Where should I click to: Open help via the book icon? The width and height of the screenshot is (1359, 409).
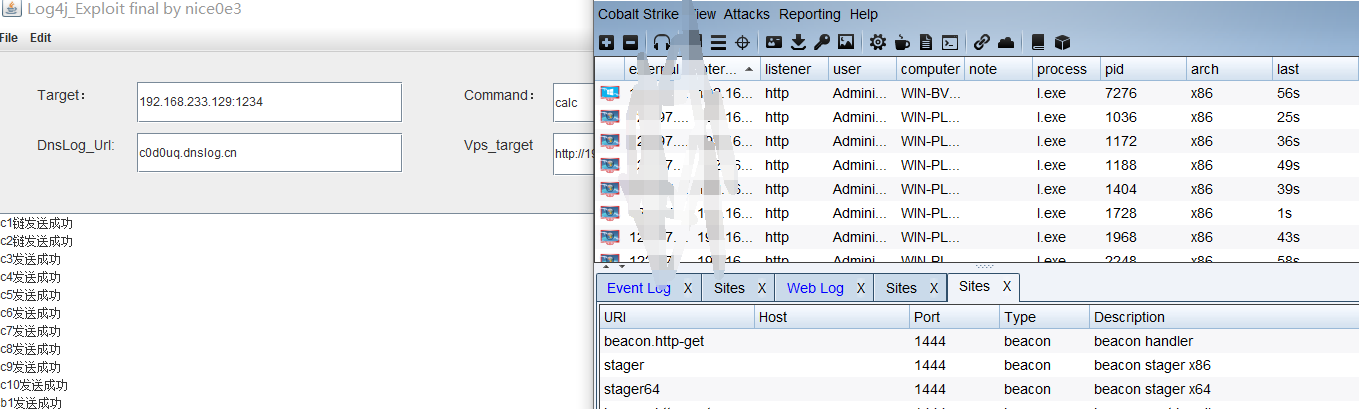point(1038,42)
